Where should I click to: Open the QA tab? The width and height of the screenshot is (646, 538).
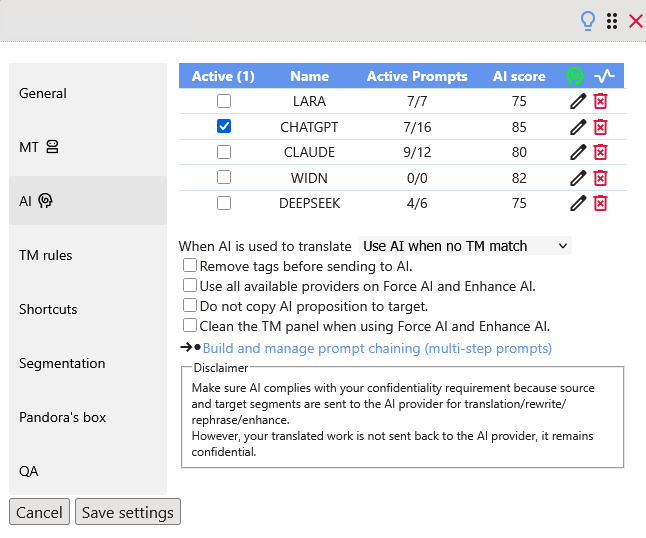point(88,471)
